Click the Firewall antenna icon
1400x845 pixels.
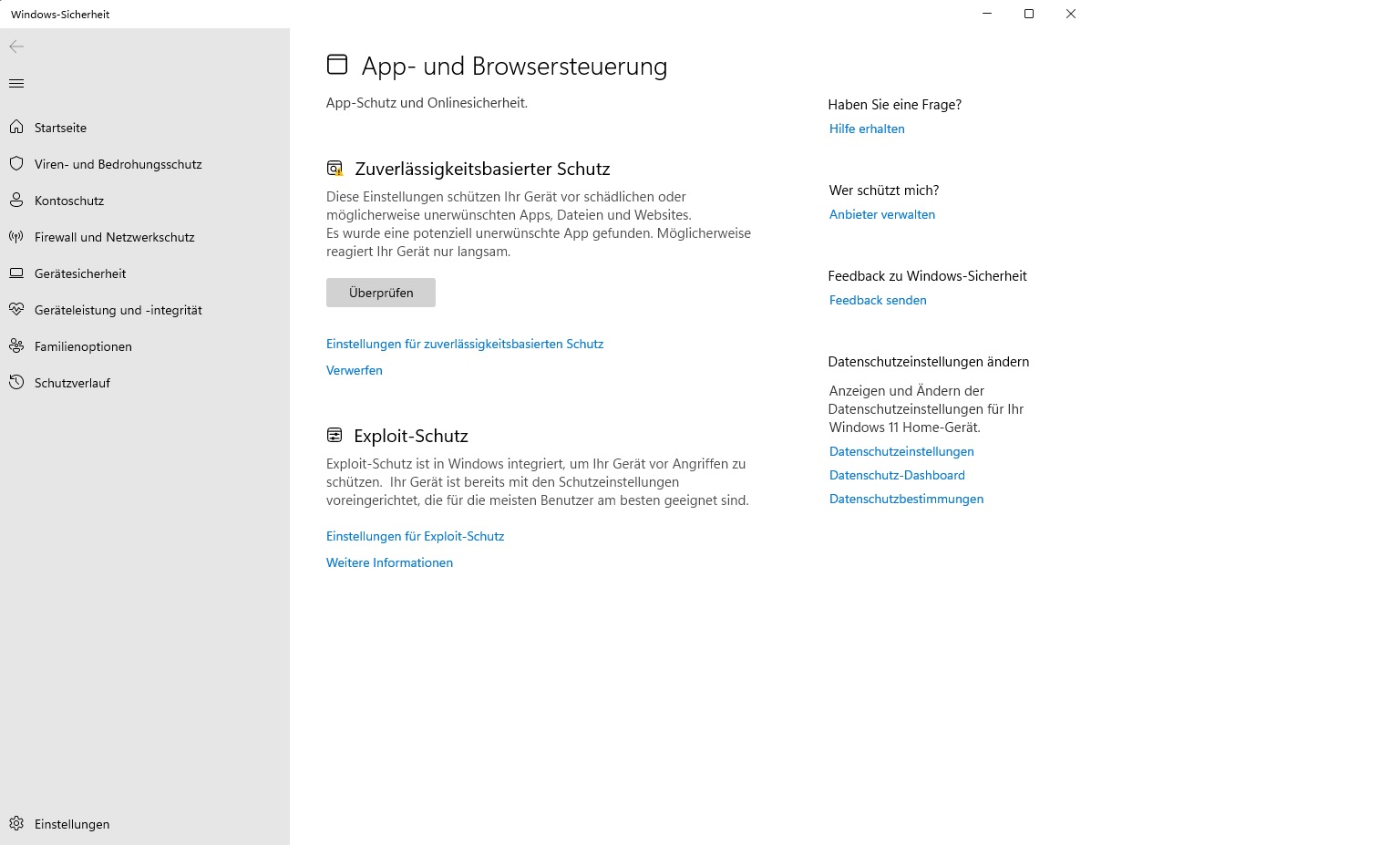16,236
